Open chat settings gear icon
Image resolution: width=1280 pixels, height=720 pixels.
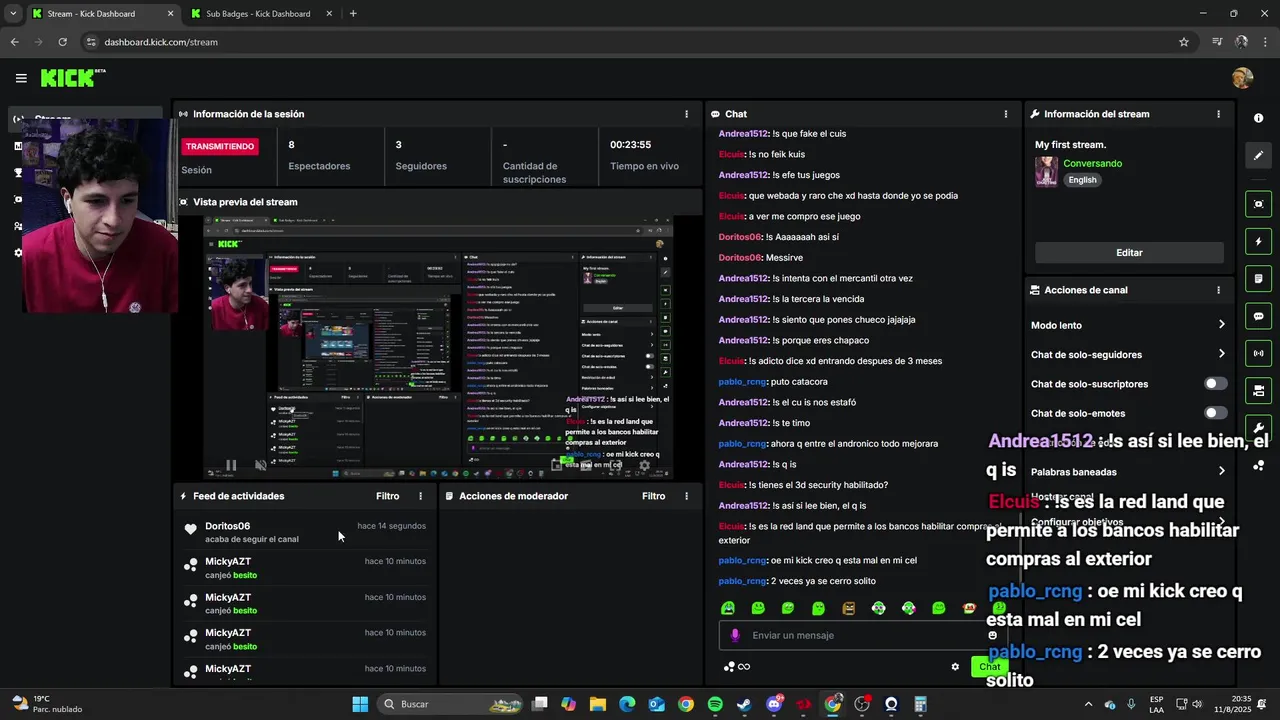point(955,667)
